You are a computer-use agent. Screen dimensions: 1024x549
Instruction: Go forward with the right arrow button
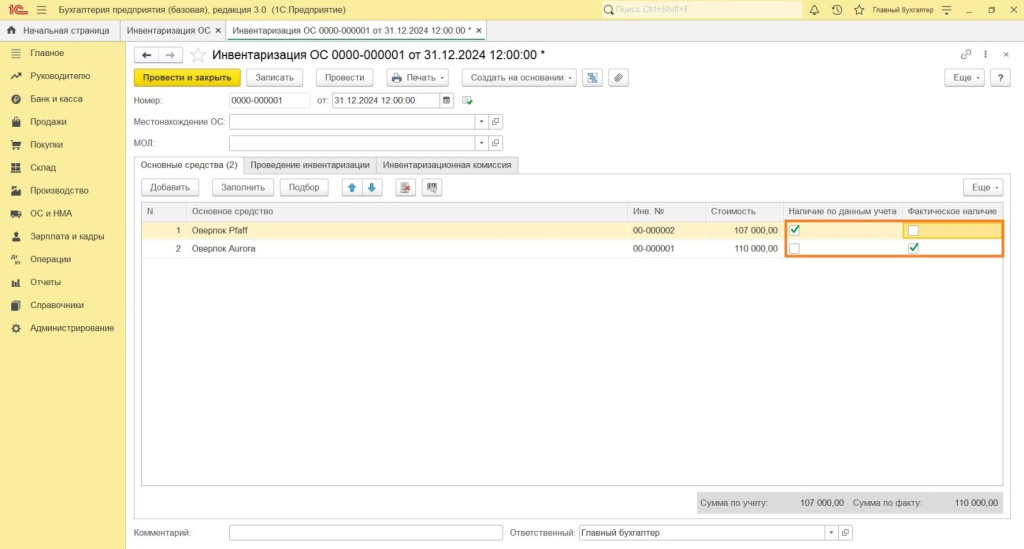tap(170, 55)
